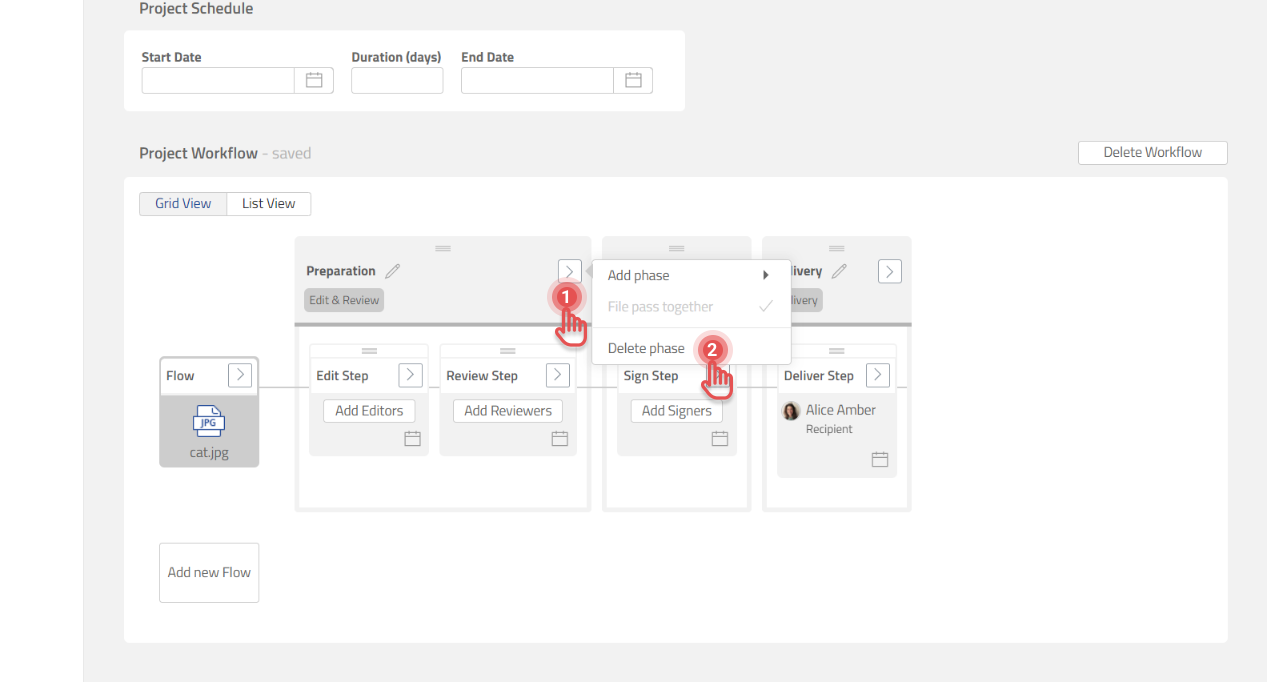Open the Review Step options arrow
The width and height of the screenshot is (1267, 682).
[x=558, y=375]
